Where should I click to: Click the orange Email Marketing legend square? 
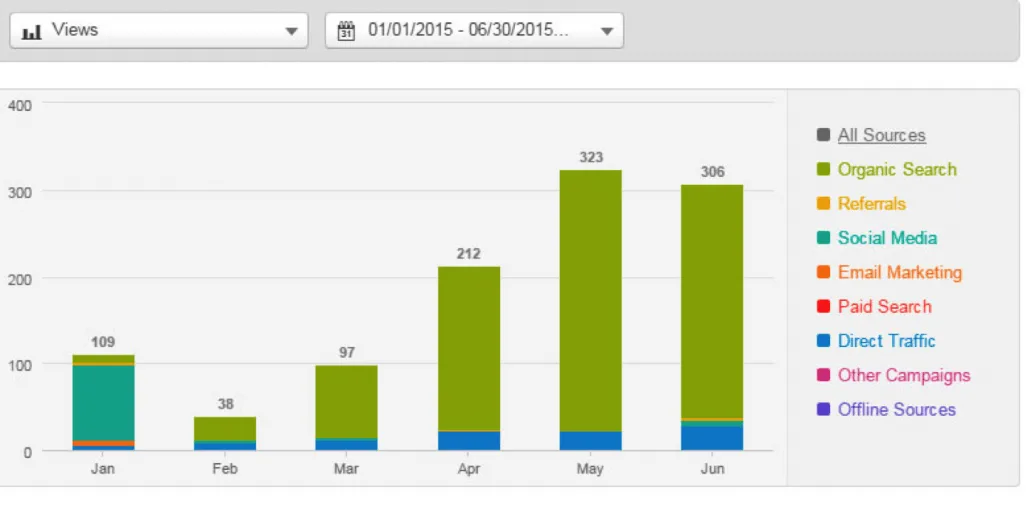pos(823,272)
